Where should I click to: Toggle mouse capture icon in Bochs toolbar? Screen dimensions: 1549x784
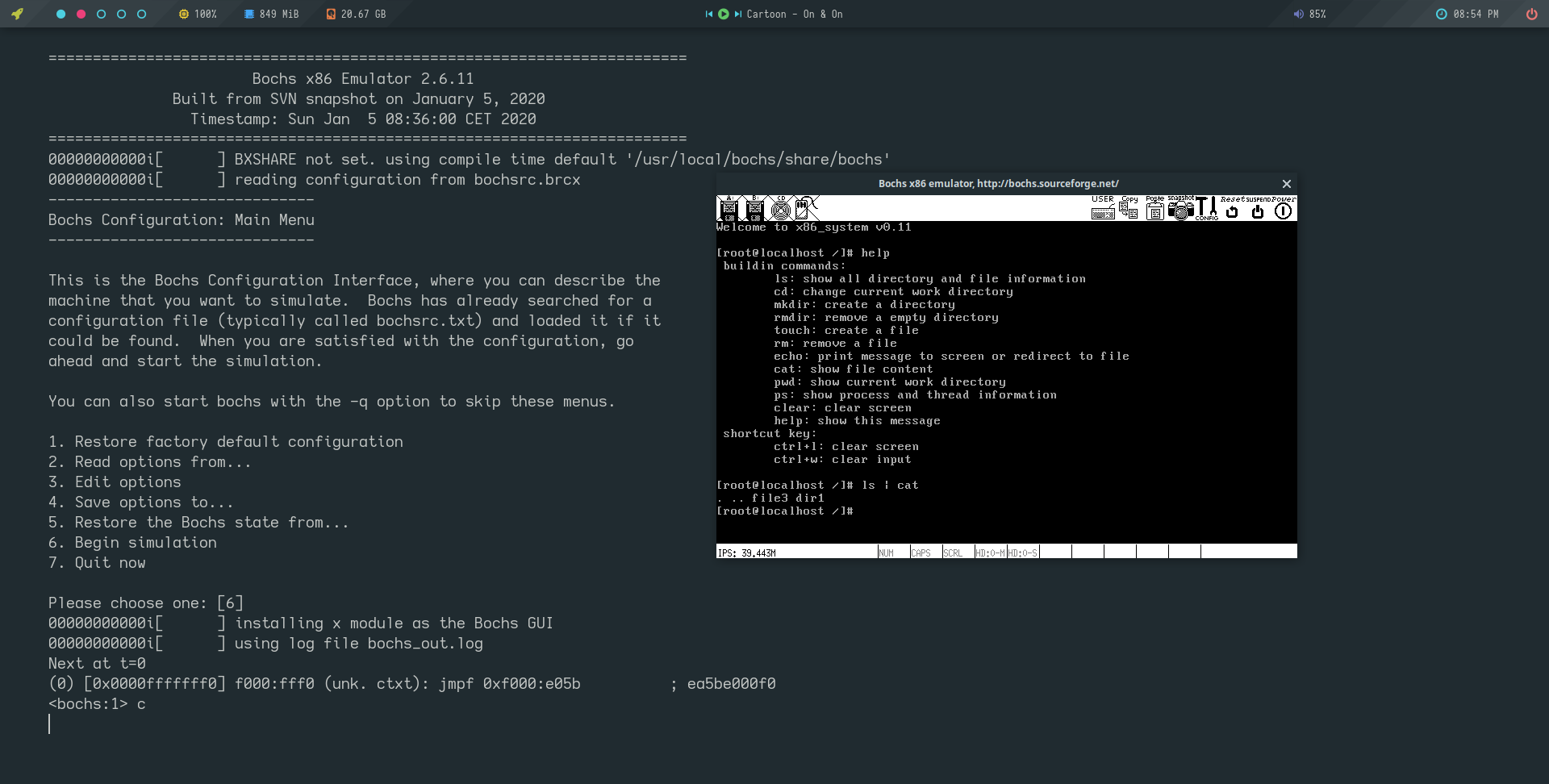[x=806, y=208]
